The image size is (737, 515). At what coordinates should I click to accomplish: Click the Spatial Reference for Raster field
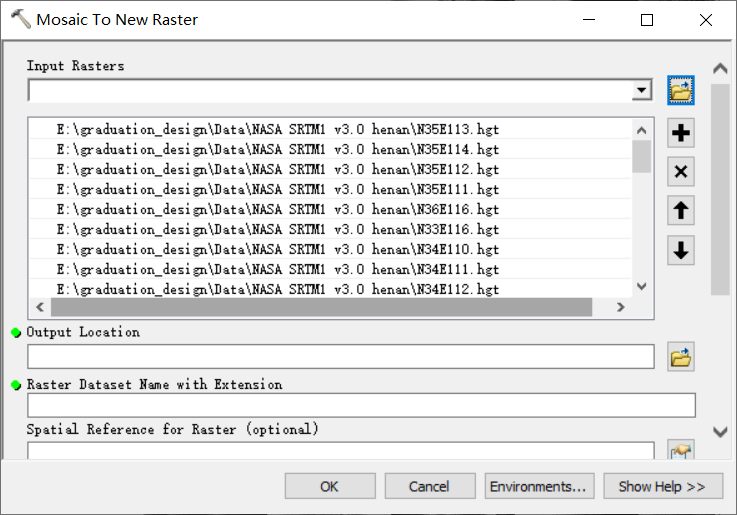[x=341, y=451]
